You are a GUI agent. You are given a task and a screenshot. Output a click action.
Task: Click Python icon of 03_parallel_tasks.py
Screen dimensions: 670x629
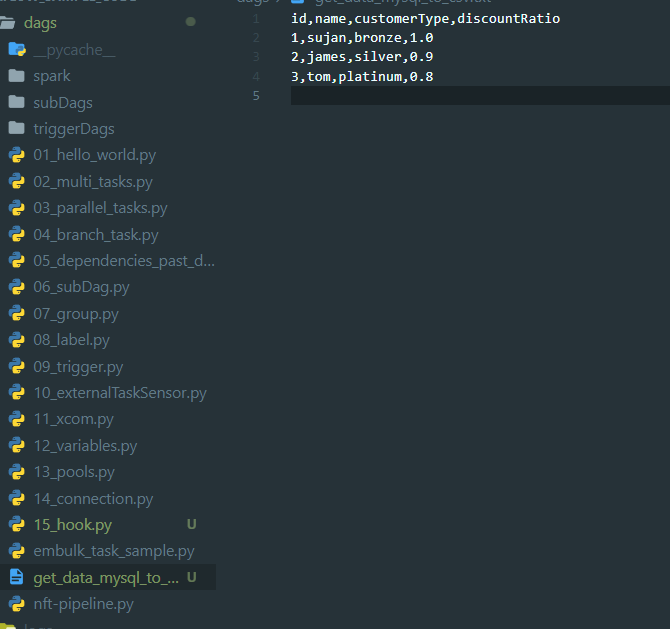(17, 208)
